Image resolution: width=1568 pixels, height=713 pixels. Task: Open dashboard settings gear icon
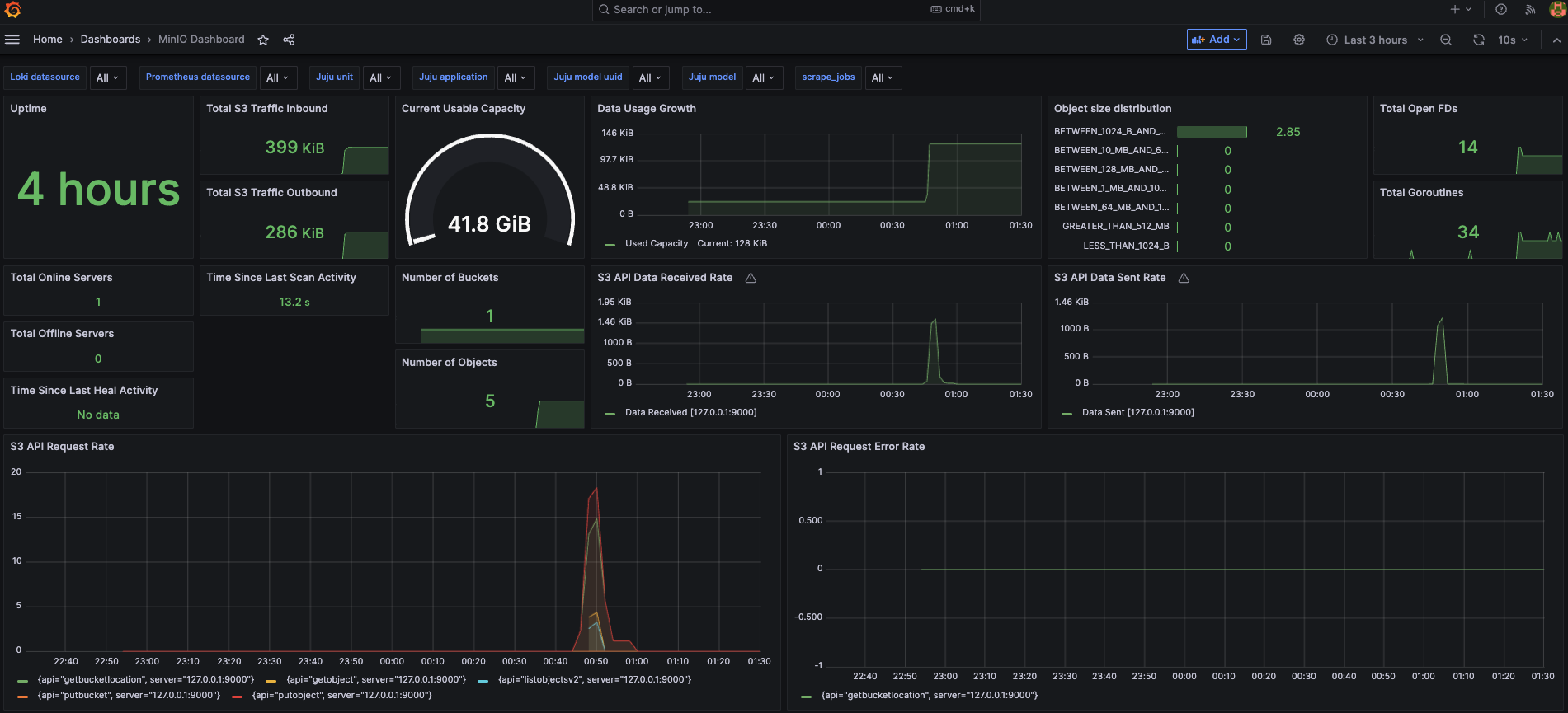click(x=1299, y=40)
